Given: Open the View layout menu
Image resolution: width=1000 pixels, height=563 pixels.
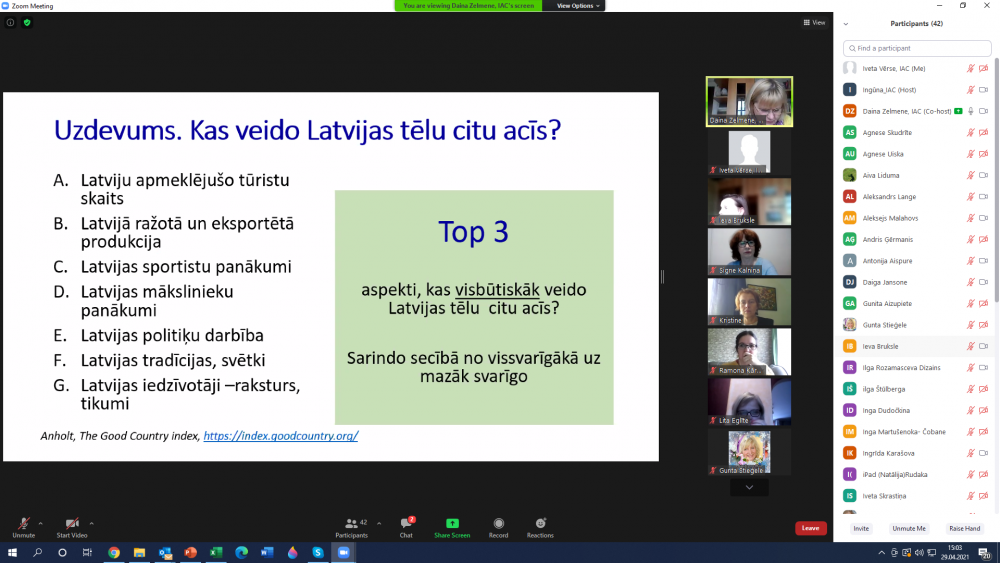Looking at the screenshot, I should (813, 22).
